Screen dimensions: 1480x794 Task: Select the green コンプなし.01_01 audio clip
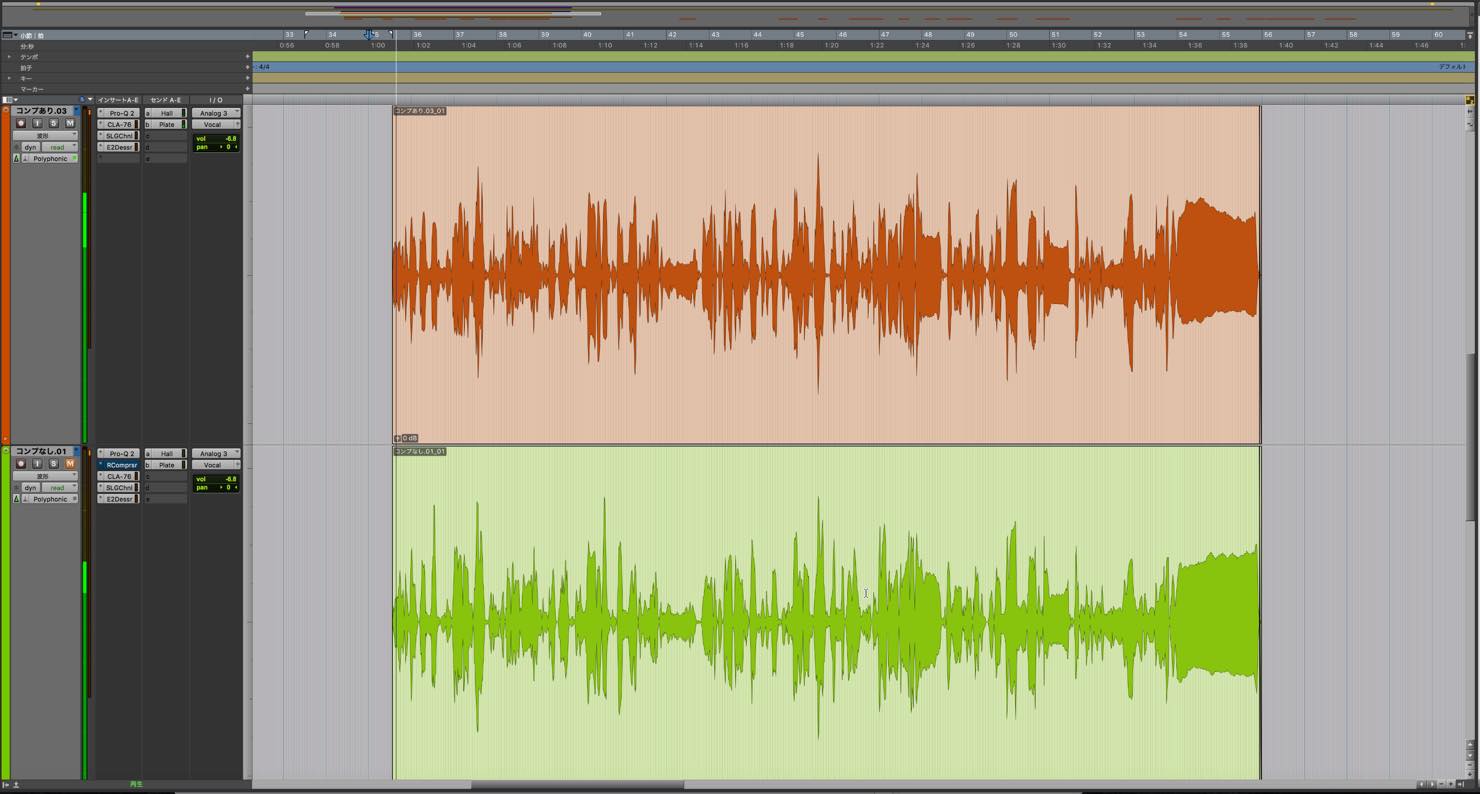pyautogui.click(x=826, y=613)
